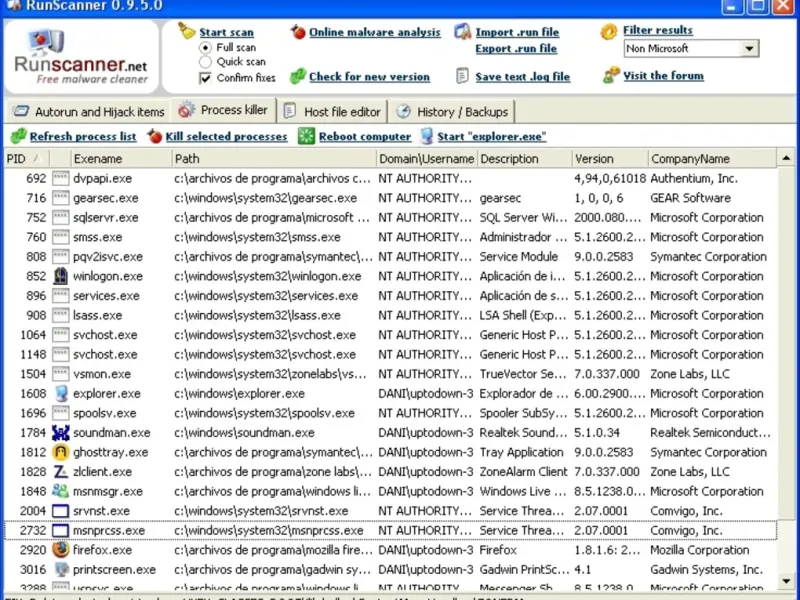Click the Visit the forum icon
Screen dimensions: 800x600
611,76
